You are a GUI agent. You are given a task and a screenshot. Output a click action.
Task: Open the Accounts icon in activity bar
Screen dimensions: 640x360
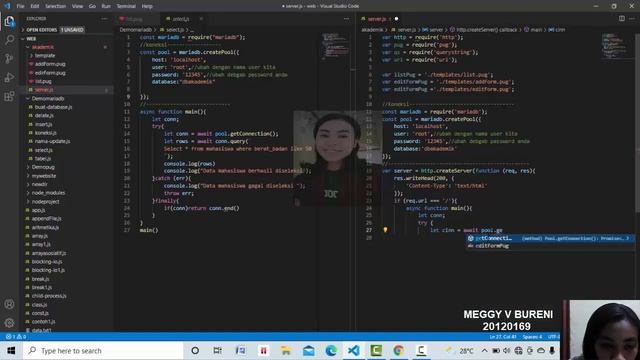[x=9, y=304]
